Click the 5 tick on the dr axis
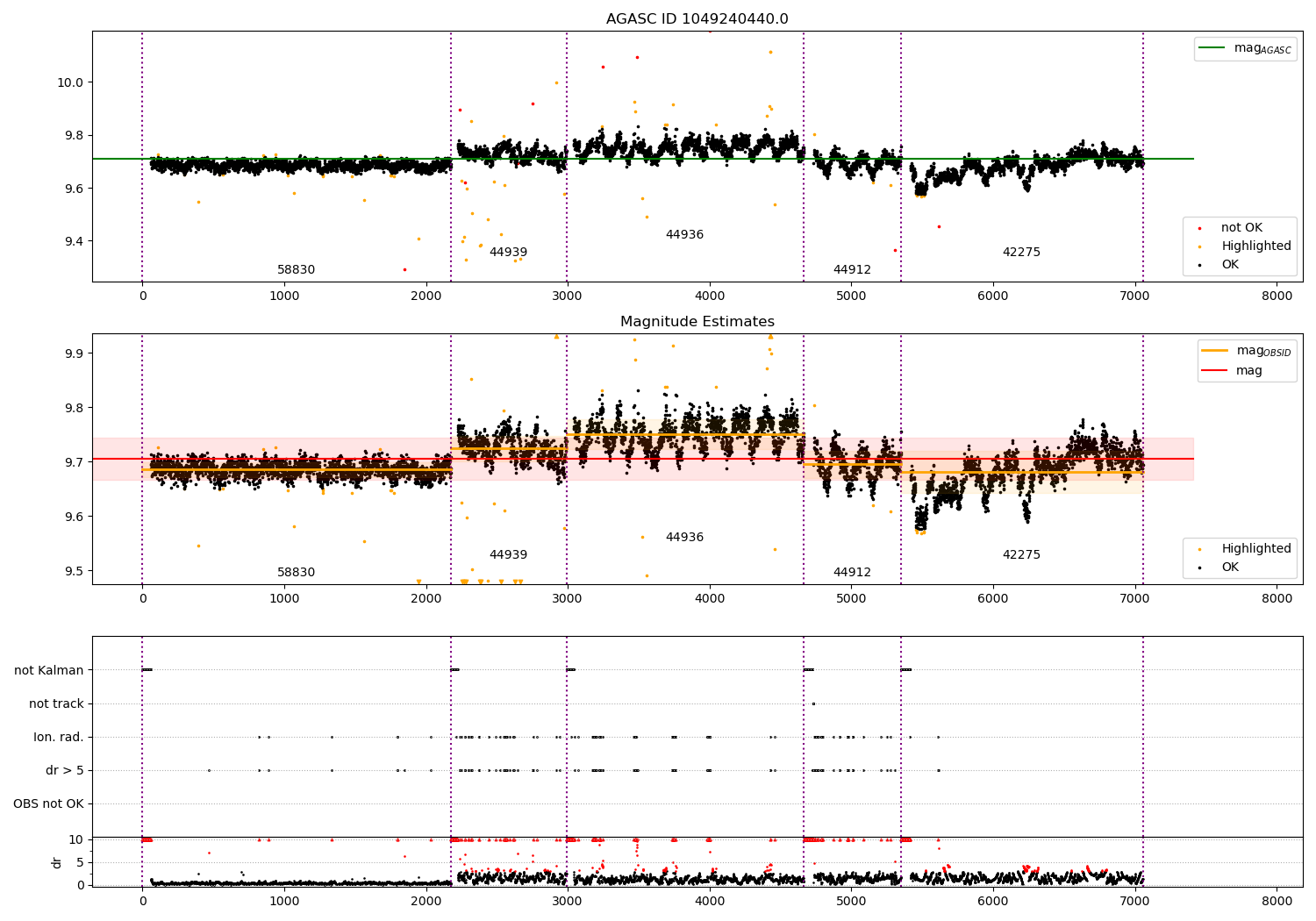Screen dimensions: 1316x921 click(80, 862)
